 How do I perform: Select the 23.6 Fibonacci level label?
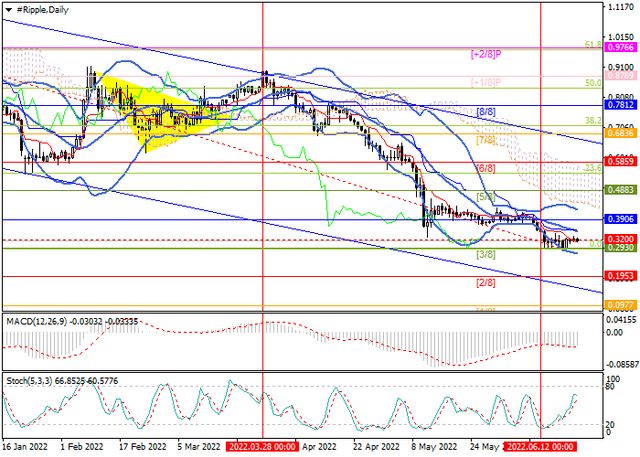(593, 168)
